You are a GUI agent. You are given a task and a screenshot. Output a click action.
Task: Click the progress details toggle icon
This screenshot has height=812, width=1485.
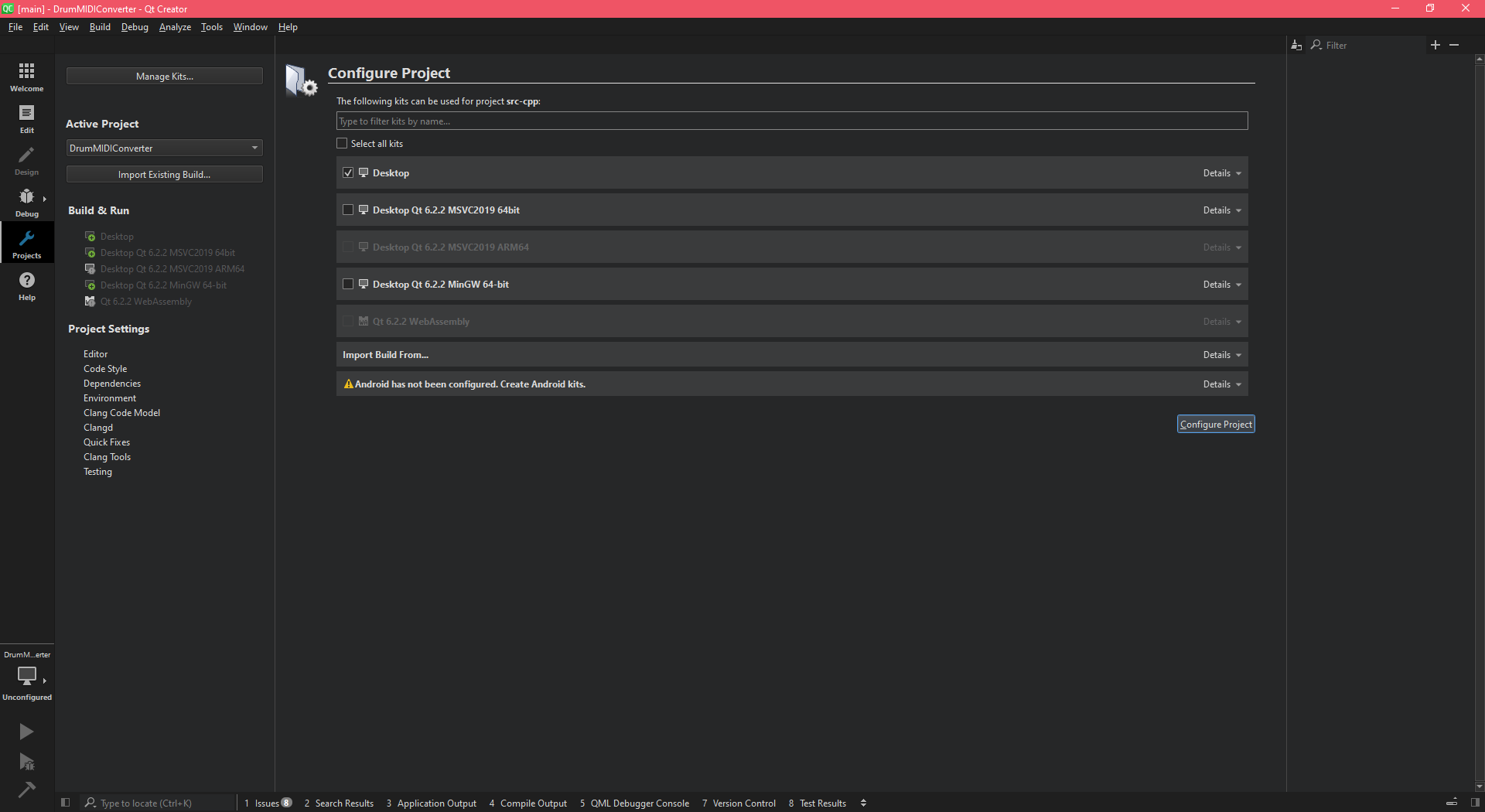(x=1452, y=803)
